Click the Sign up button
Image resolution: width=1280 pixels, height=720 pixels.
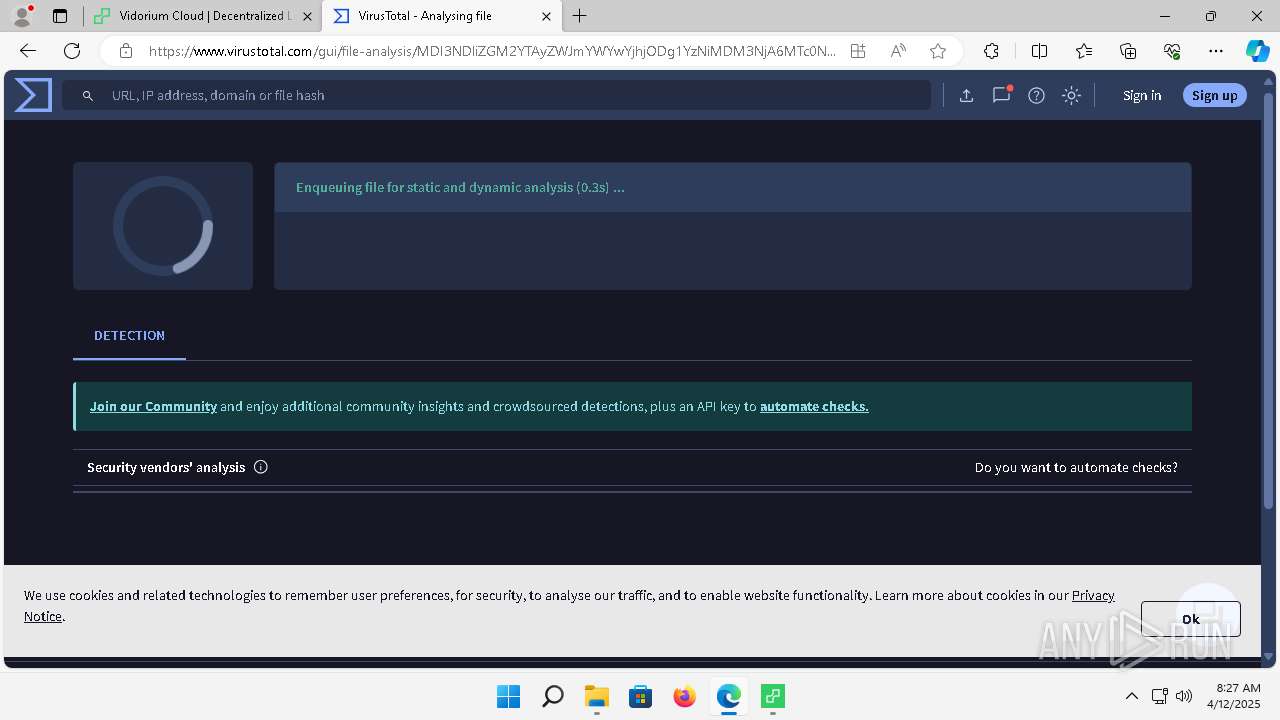click(x=1214, y=95)
